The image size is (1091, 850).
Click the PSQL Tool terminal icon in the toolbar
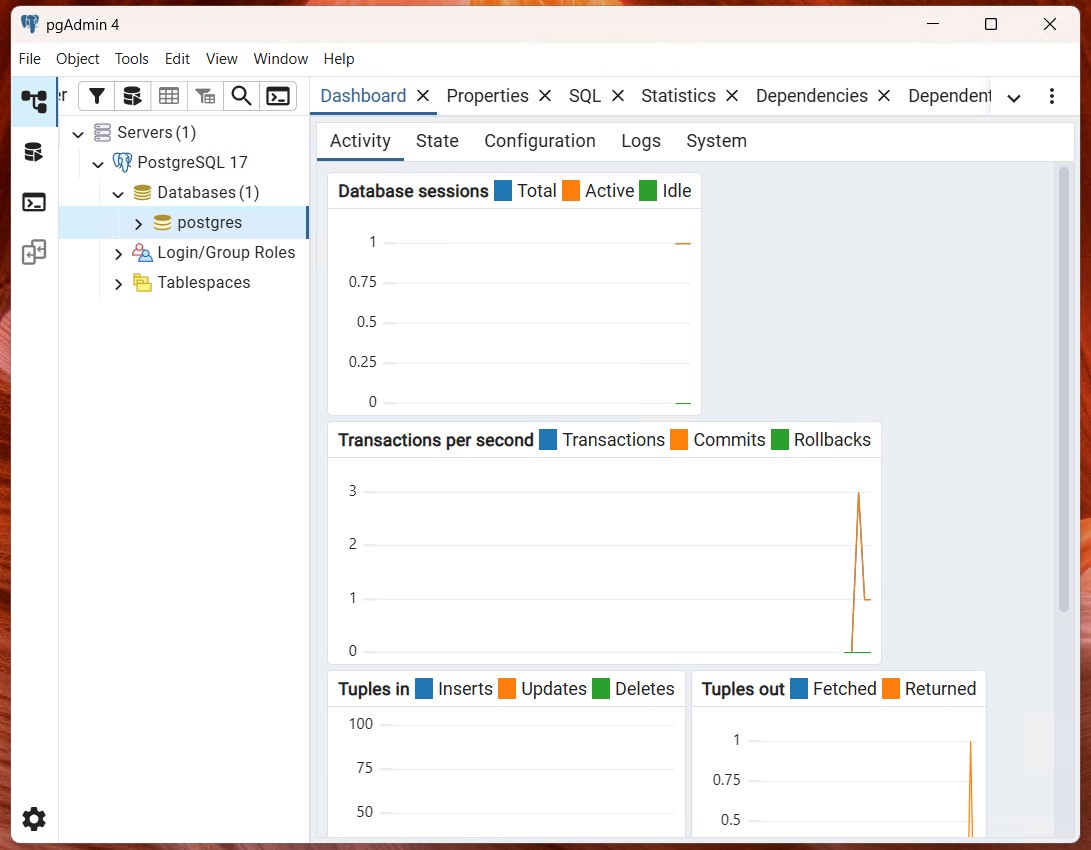click(x=278, y=96)
